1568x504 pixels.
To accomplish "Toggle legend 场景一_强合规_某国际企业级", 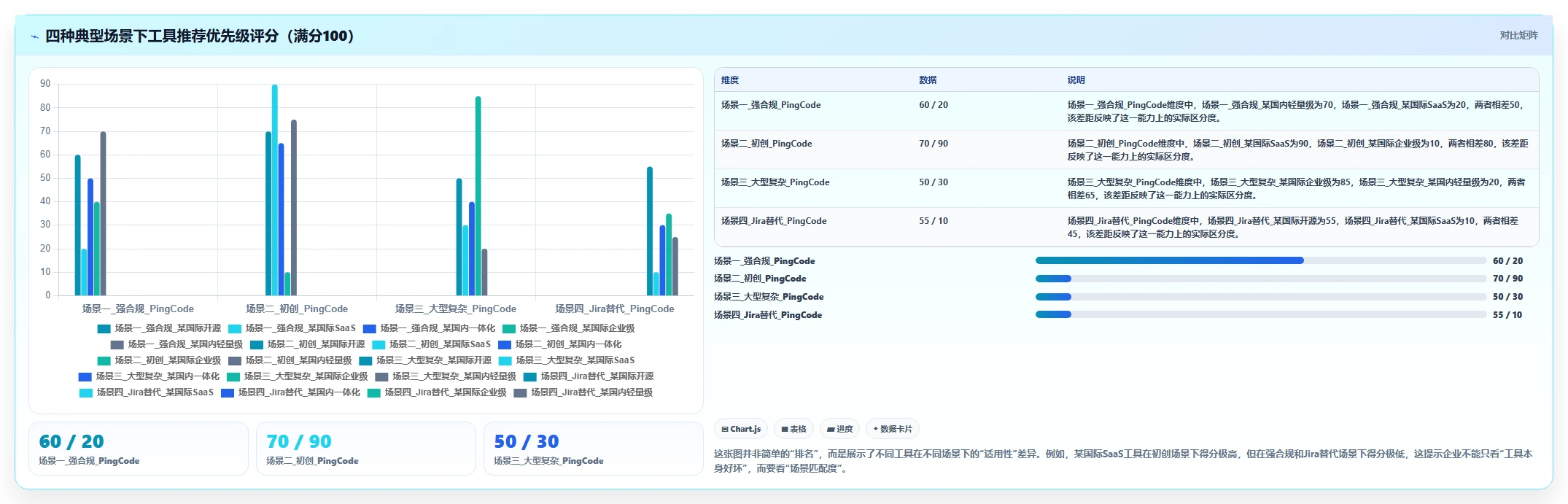I will click(x=568, y=328).
